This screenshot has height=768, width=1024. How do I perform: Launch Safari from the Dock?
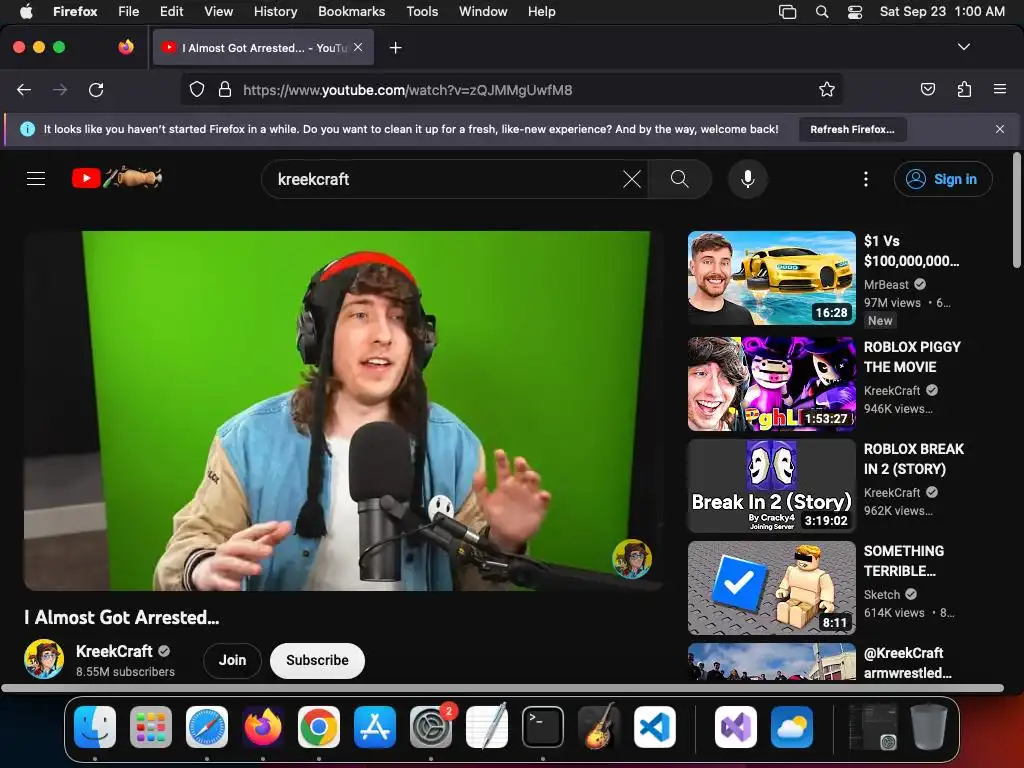(x=207, y=727)
